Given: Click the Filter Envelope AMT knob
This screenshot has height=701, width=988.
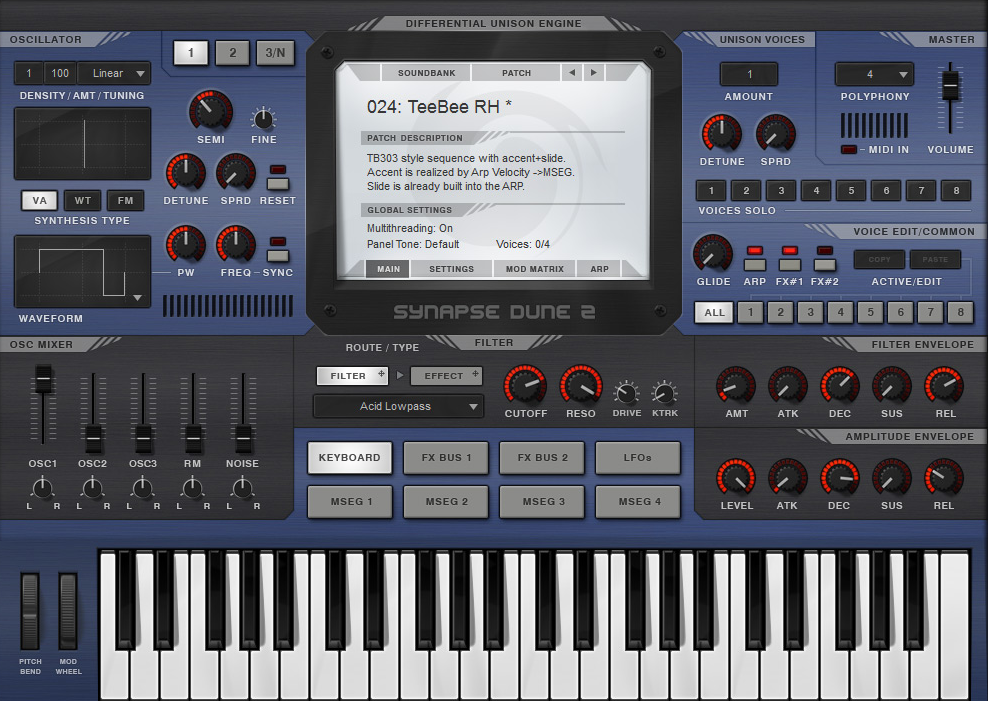Looking at the screenshot, I should [x=736, y=385].
